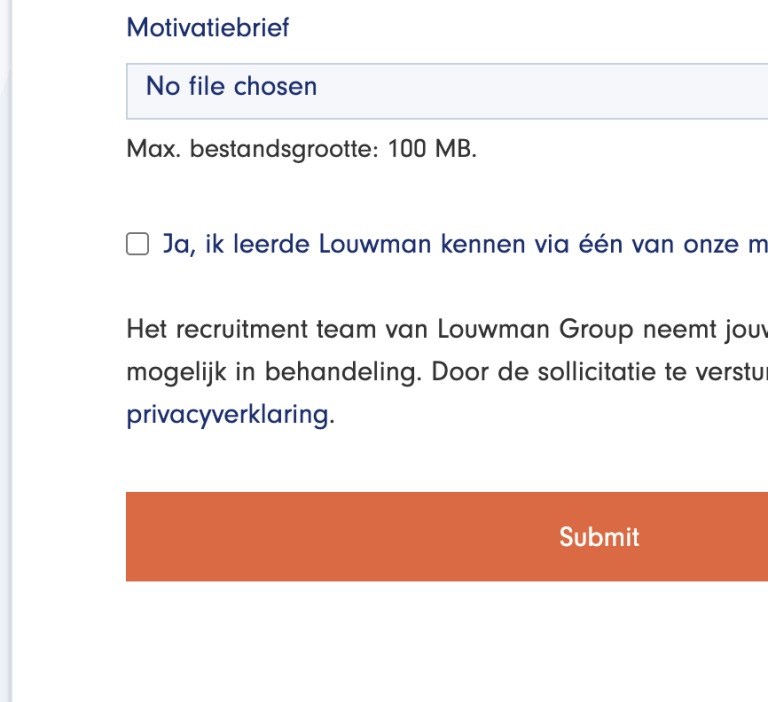Click the grey border strip at the left edge

point(6,351)
